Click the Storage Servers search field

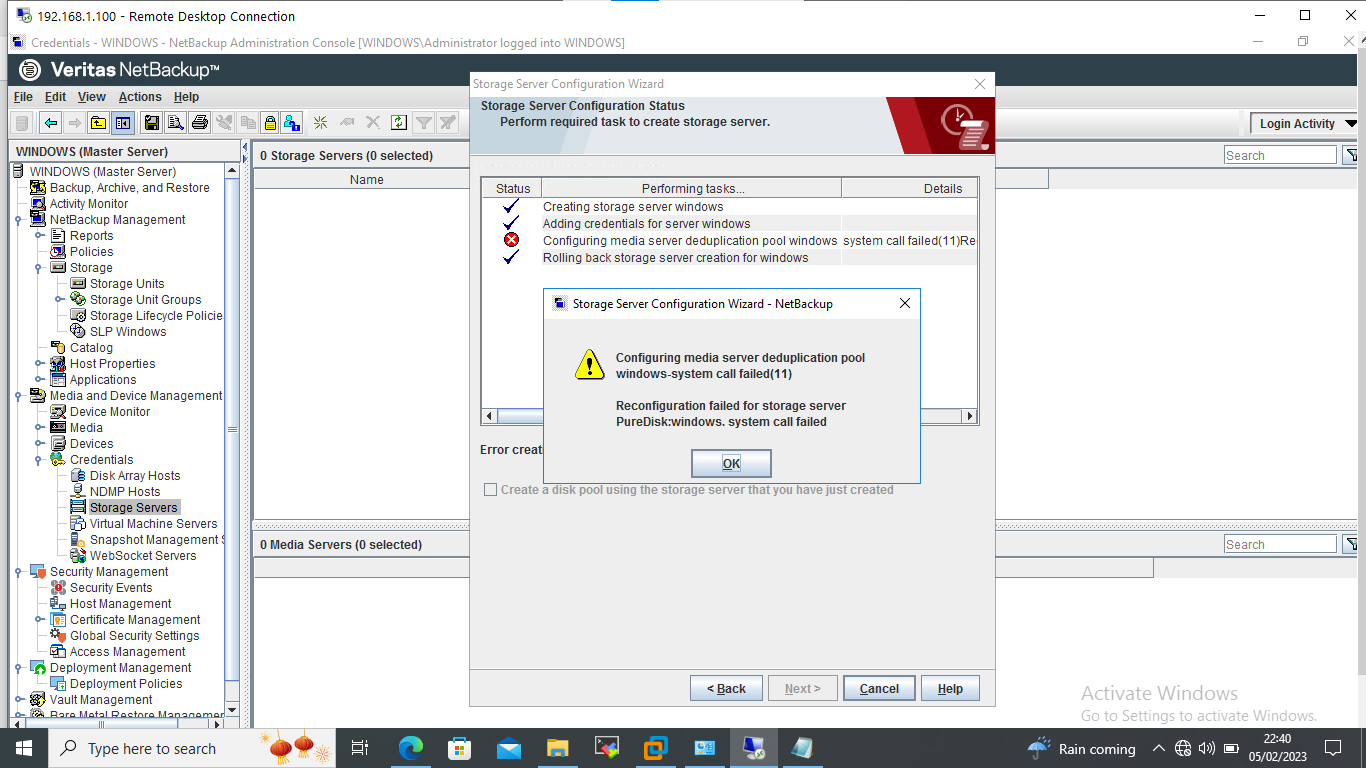point(1279,155)
